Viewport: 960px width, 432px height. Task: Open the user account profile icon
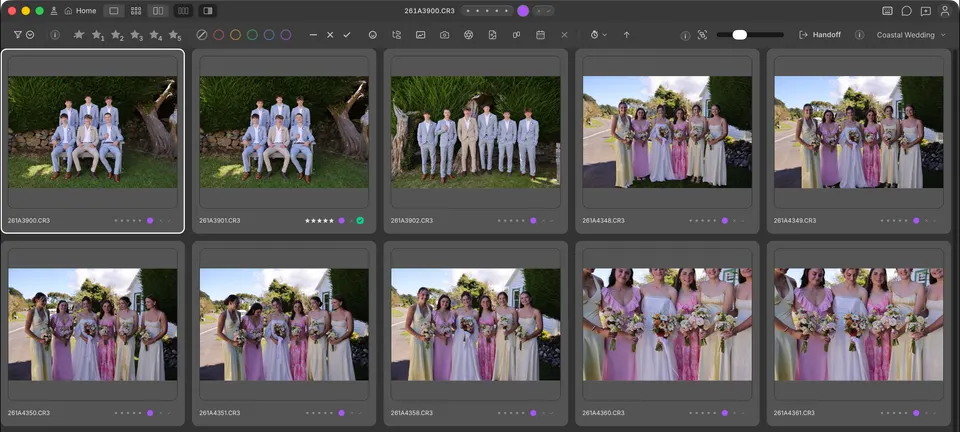coord(945,10)
